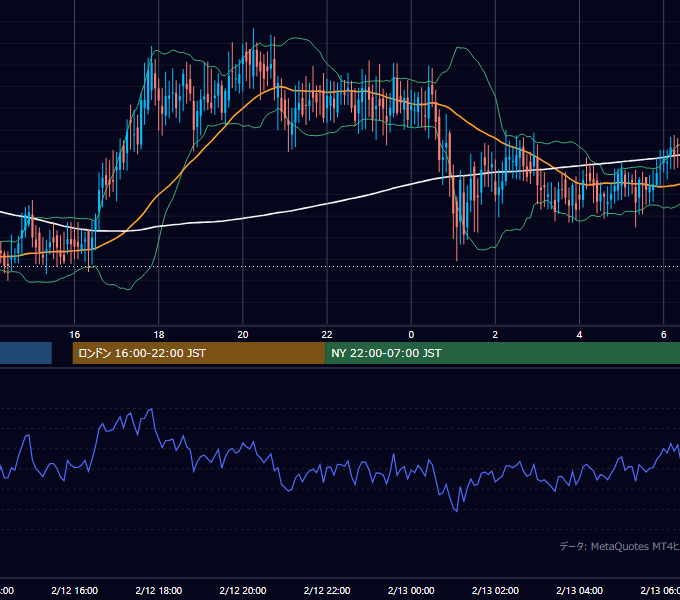Click the 2/13 04:00 date label
This screenshot has width=680, height=600.
coord(579,590)
